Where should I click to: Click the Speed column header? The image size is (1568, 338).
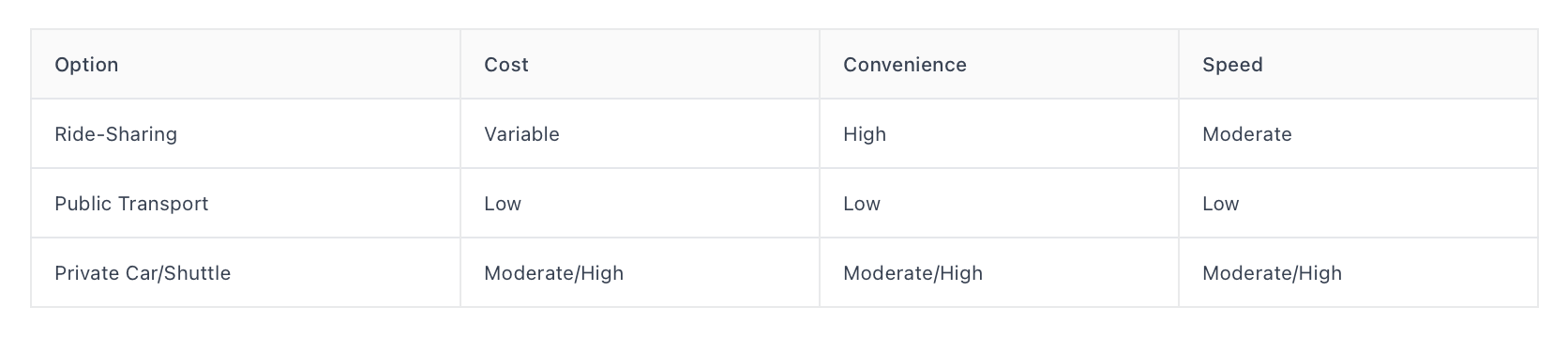click(x=1232, y=65)
